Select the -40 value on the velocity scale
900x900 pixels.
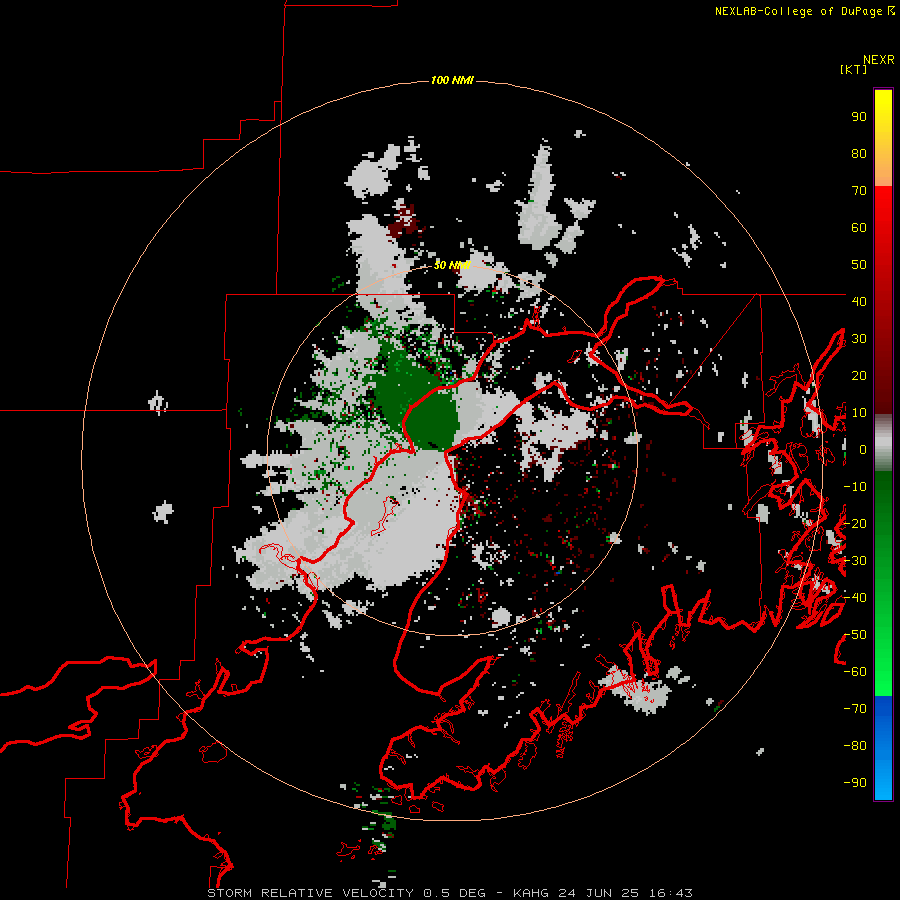coord(855,598)
